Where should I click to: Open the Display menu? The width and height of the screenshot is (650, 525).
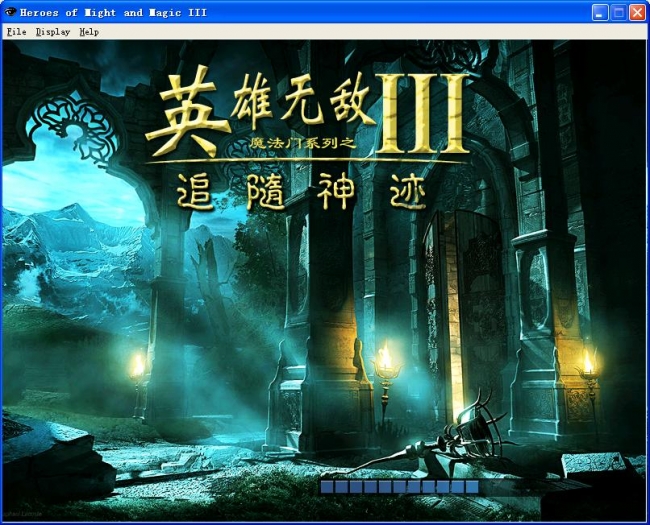53,32
